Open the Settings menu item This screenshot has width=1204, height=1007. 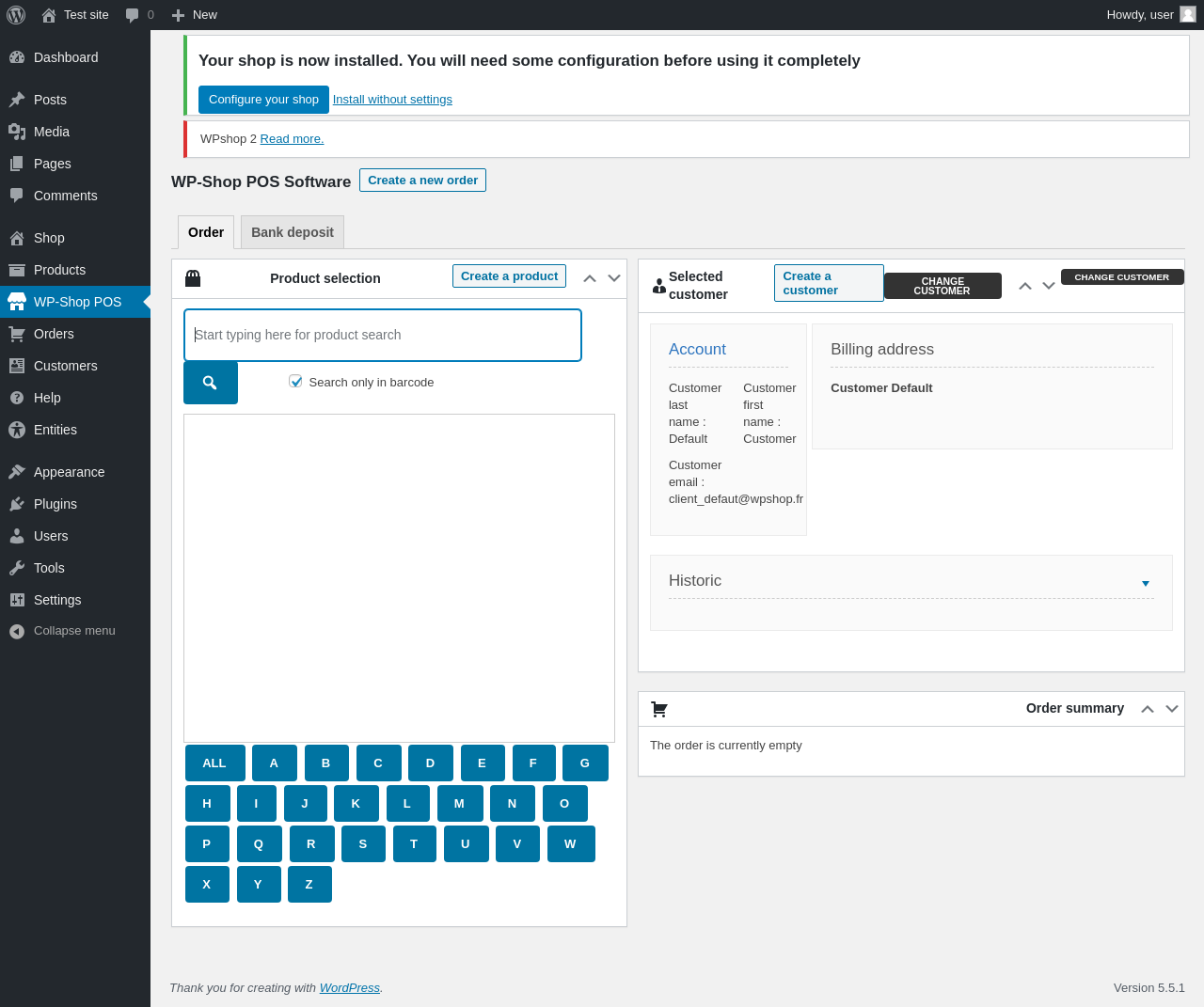[75, 600]
